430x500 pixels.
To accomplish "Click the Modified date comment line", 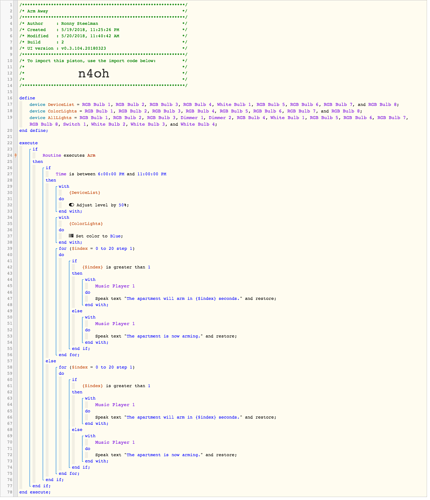I will pyautogui.click(x=103, y=36).
